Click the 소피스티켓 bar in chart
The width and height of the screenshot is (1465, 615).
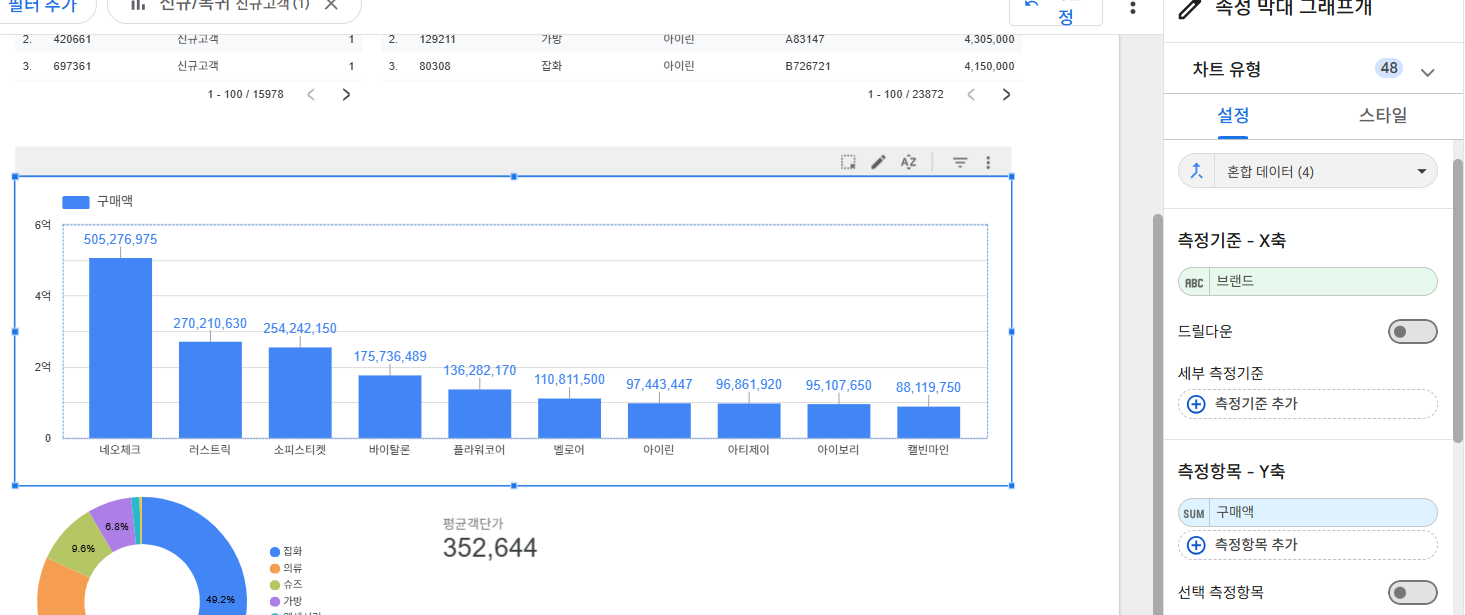coord(300,393)
